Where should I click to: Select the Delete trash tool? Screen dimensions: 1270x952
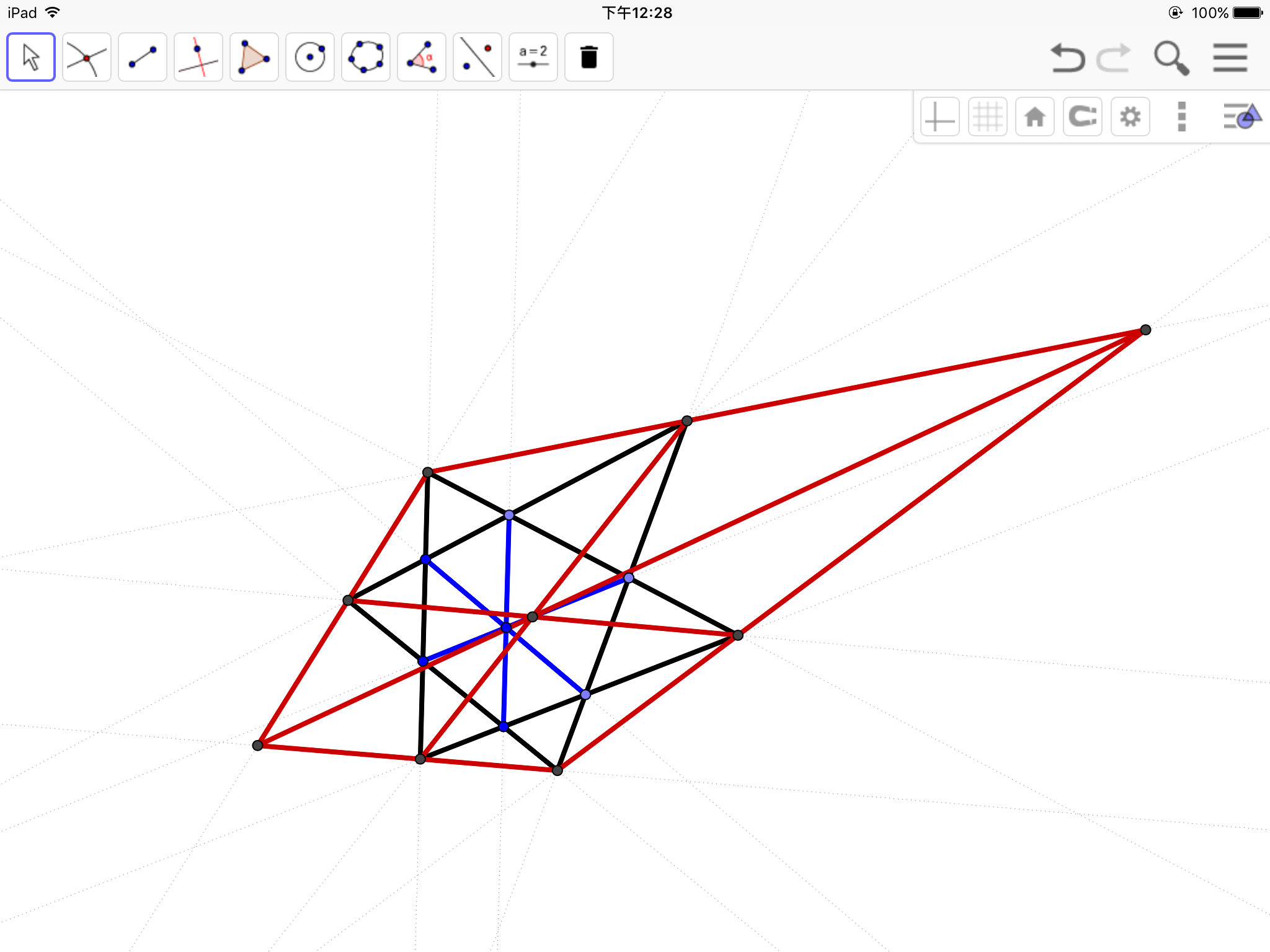pyautogui.click(x=589, y=58)
